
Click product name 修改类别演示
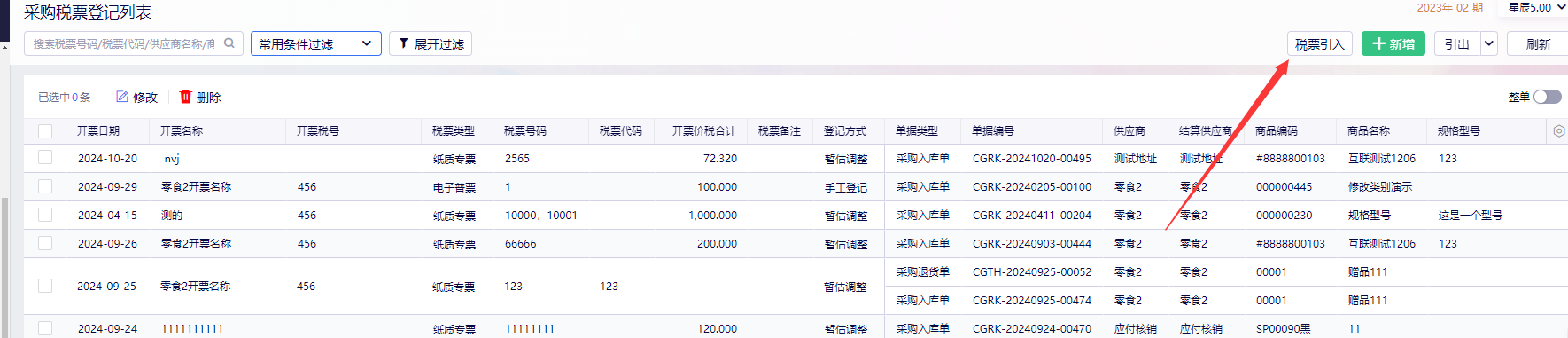[x=1380, y=186]
